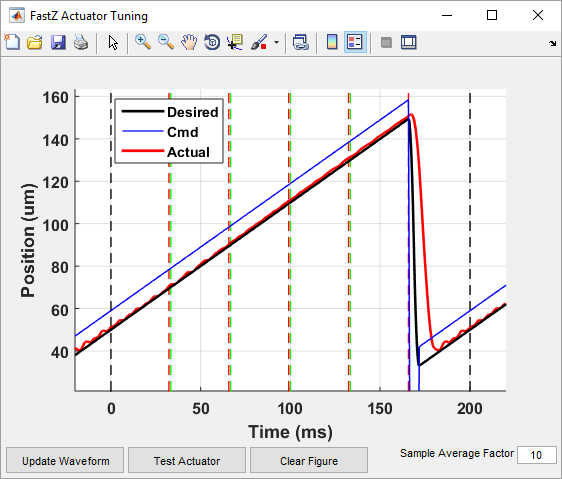Click the Sample Average Factor input field

pos(537,455)
